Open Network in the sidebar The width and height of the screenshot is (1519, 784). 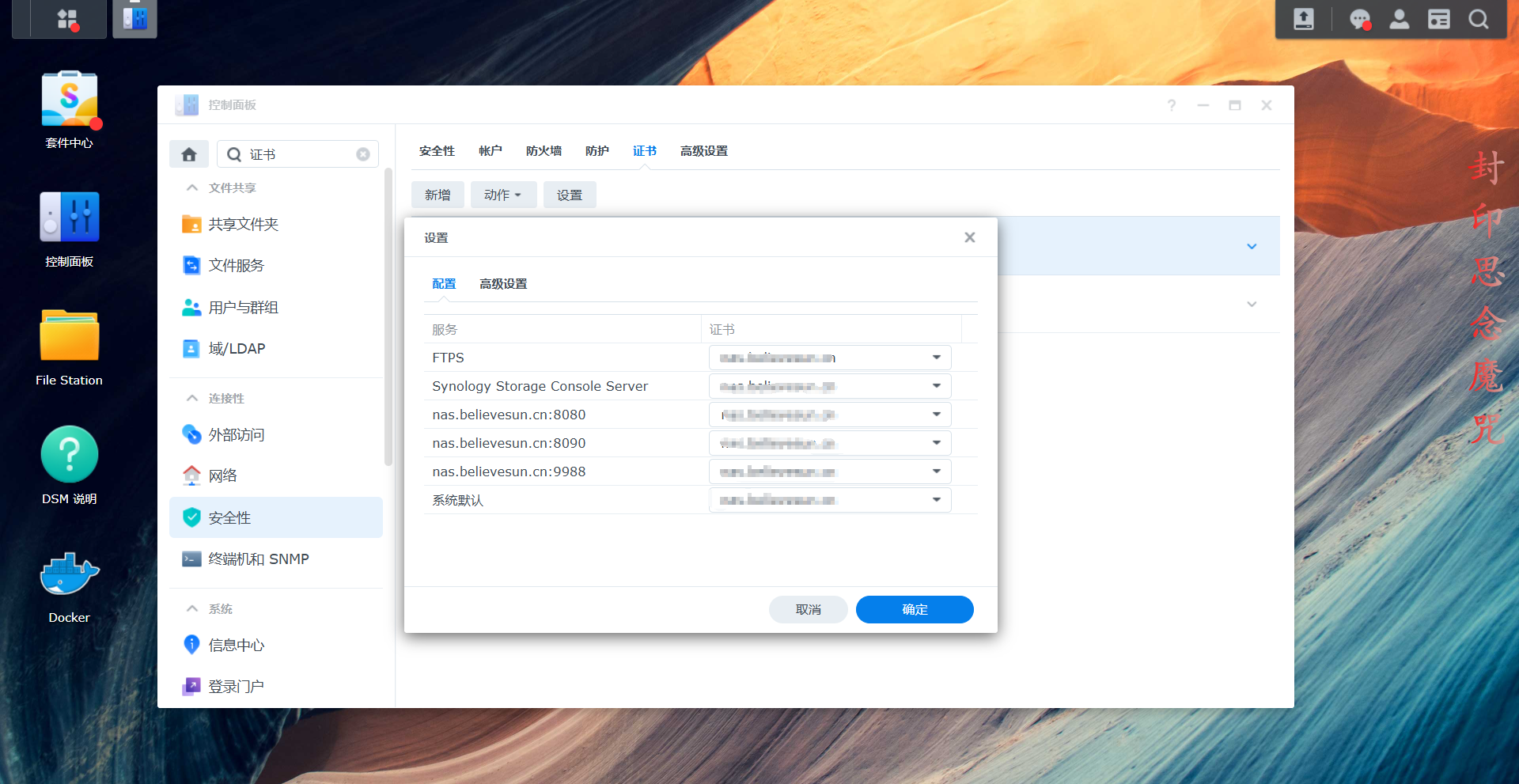(276, 476)
